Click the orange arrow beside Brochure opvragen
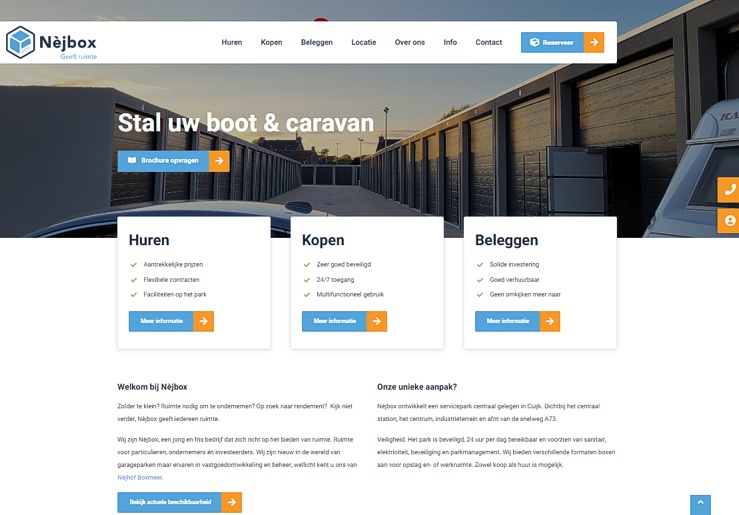The image size is (739, 515). click(219, 161)
